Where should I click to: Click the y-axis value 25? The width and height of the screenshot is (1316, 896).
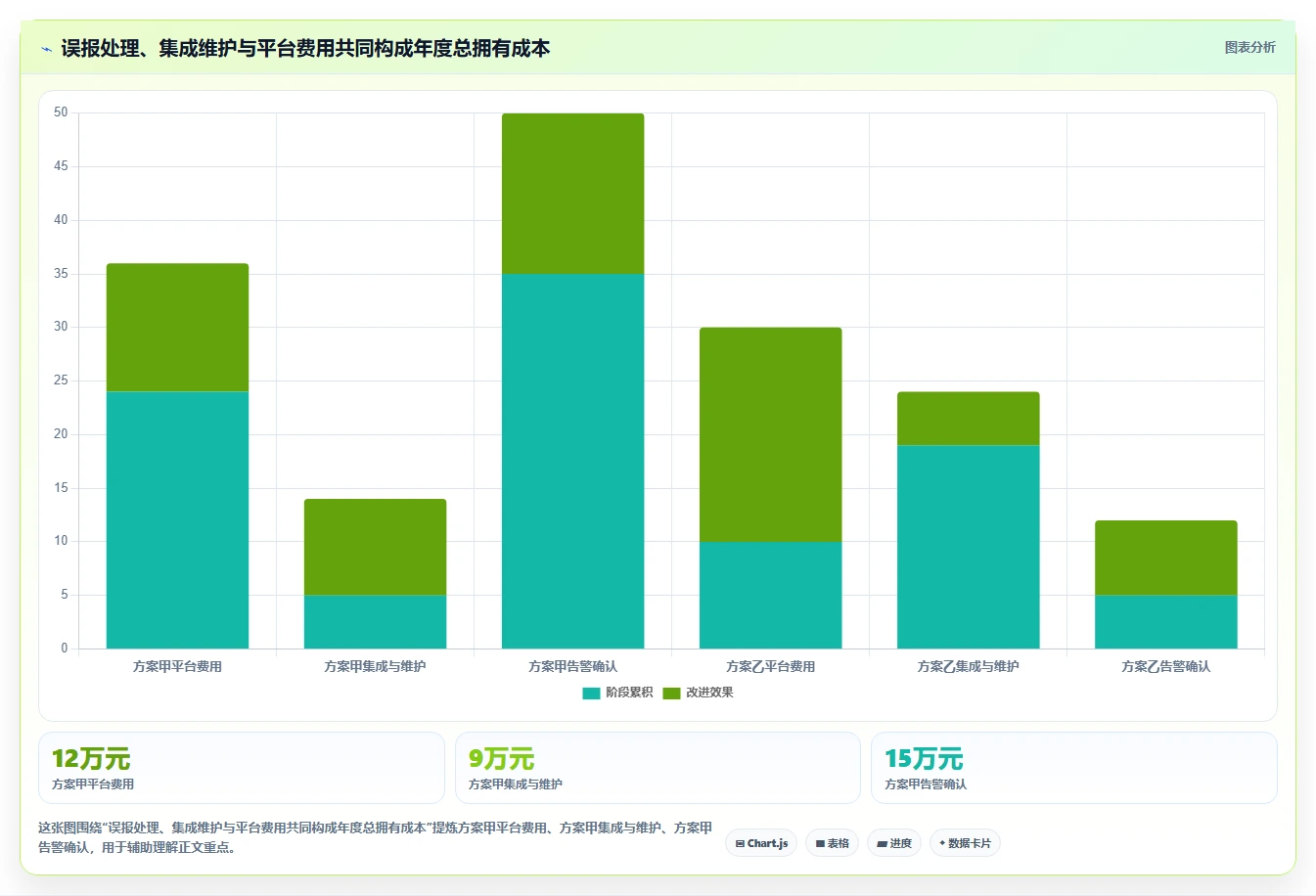coord(61,381)
